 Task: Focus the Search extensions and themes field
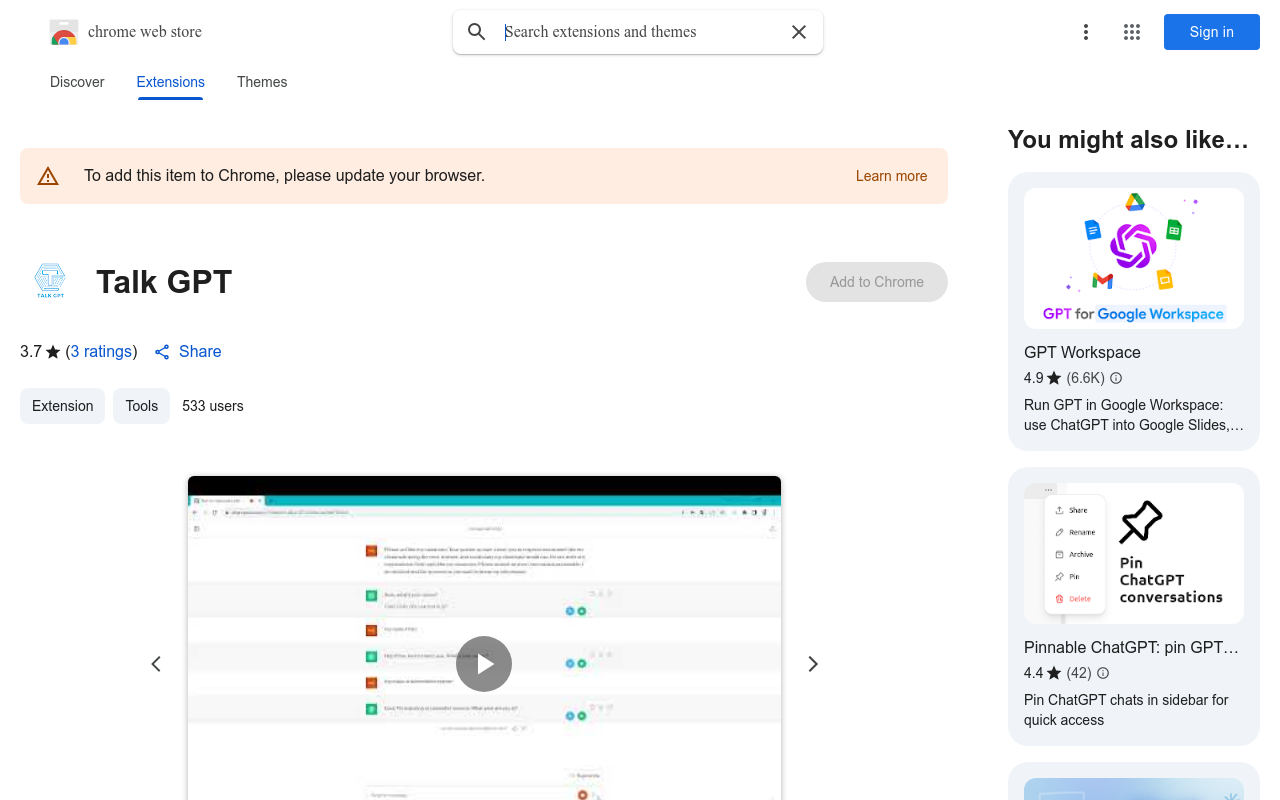click(x=638, y=32)
